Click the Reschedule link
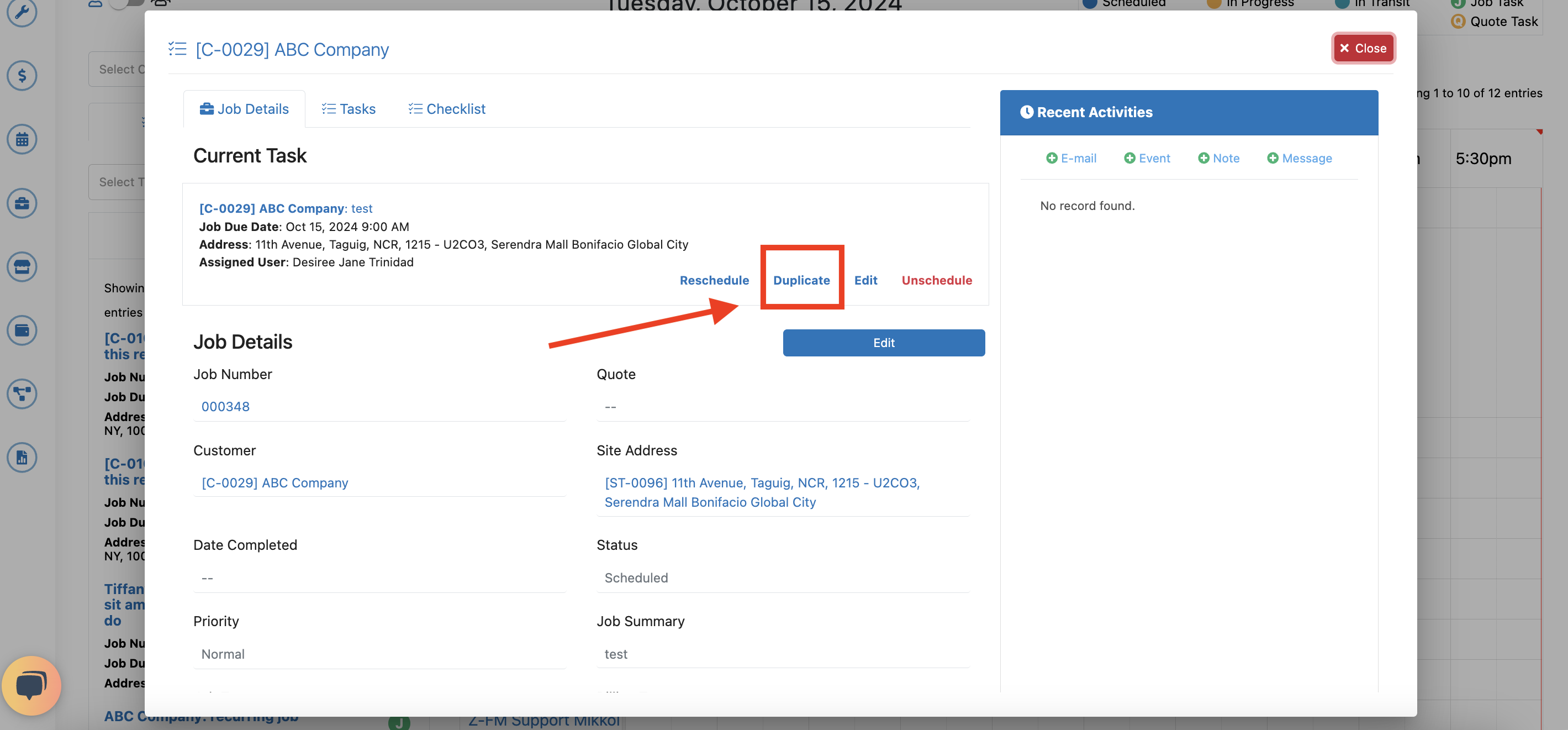Screen dimensions: 1568x730 [714, 280]
